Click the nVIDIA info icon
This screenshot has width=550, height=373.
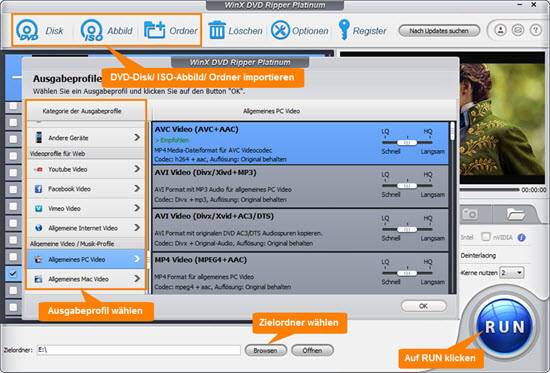pyautogui.click(x=522, y=238)
